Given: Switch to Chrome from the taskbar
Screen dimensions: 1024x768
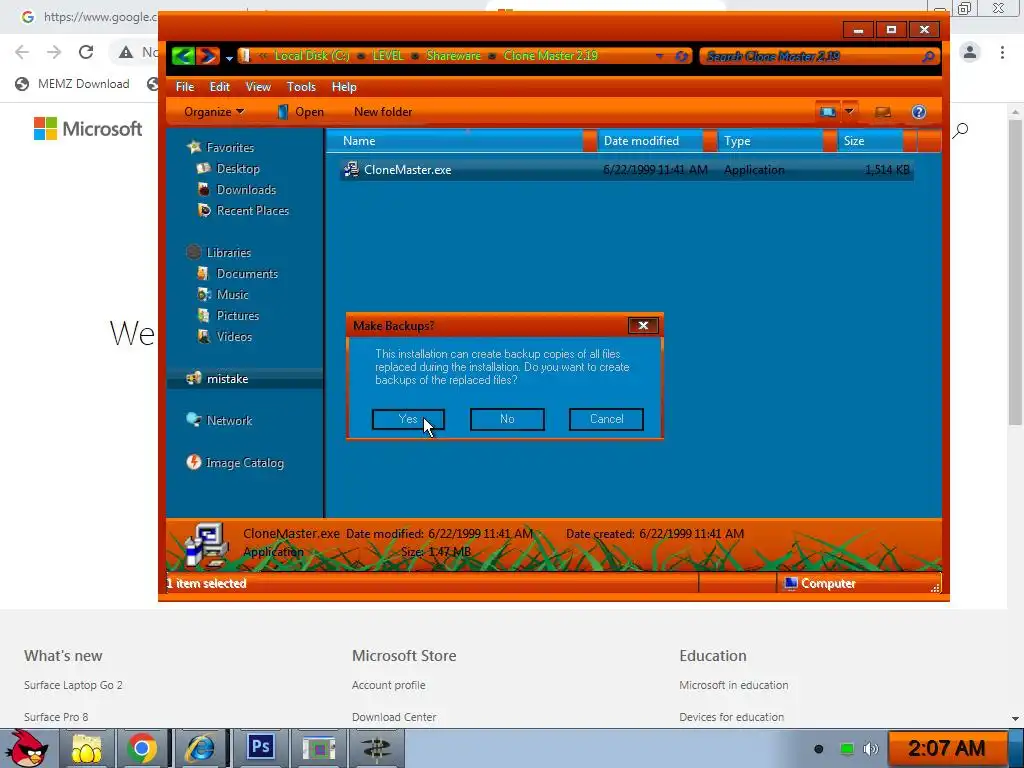Looking at the screenshot, I should point(142,748).
